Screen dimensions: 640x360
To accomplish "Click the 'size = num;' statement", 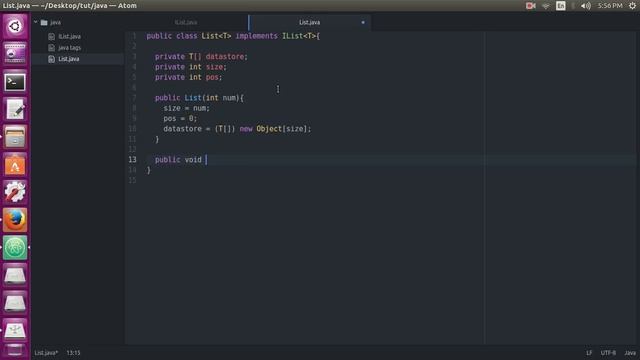I will (187, 108).
